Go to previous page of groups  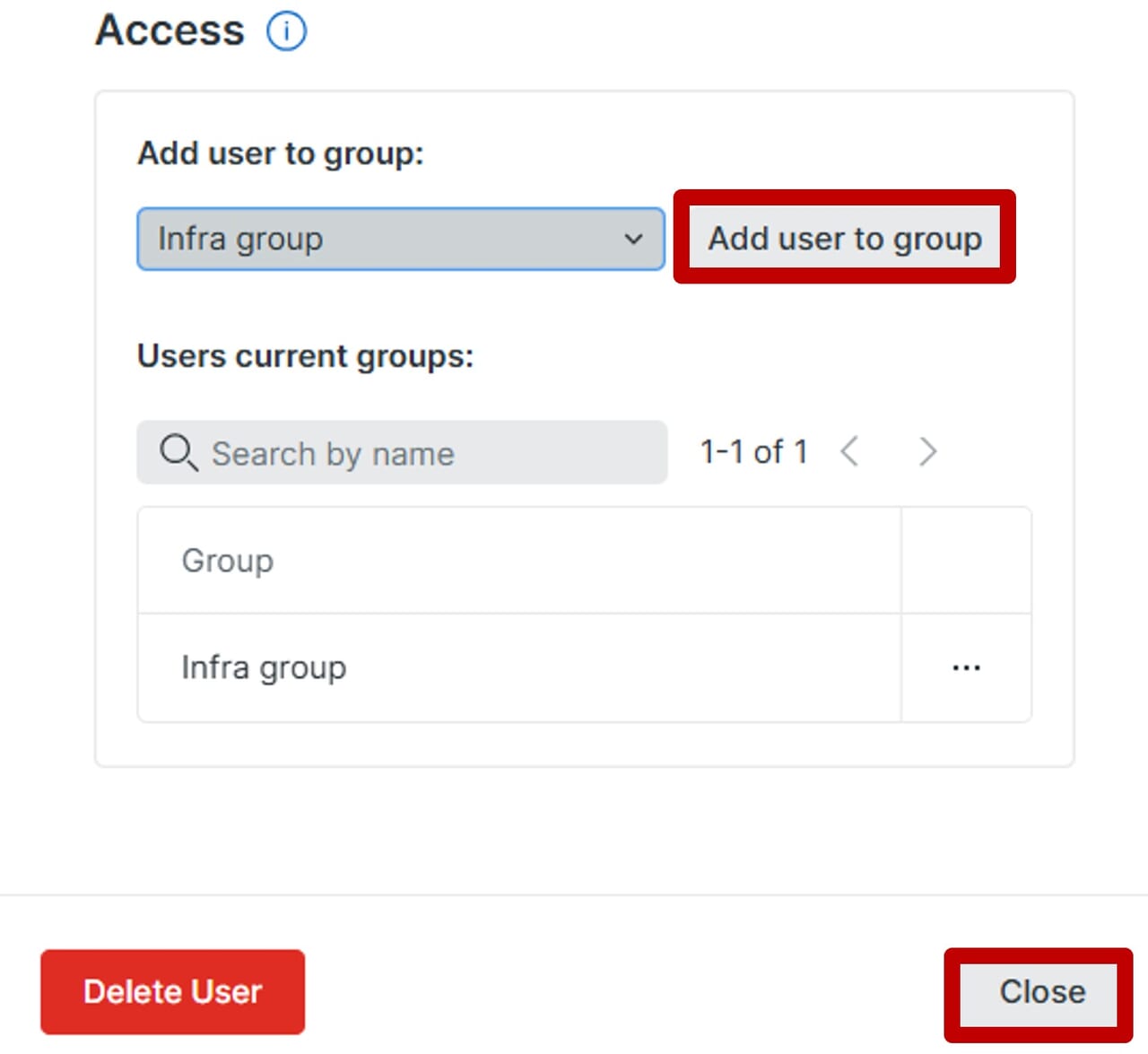(x=849, y=451)
